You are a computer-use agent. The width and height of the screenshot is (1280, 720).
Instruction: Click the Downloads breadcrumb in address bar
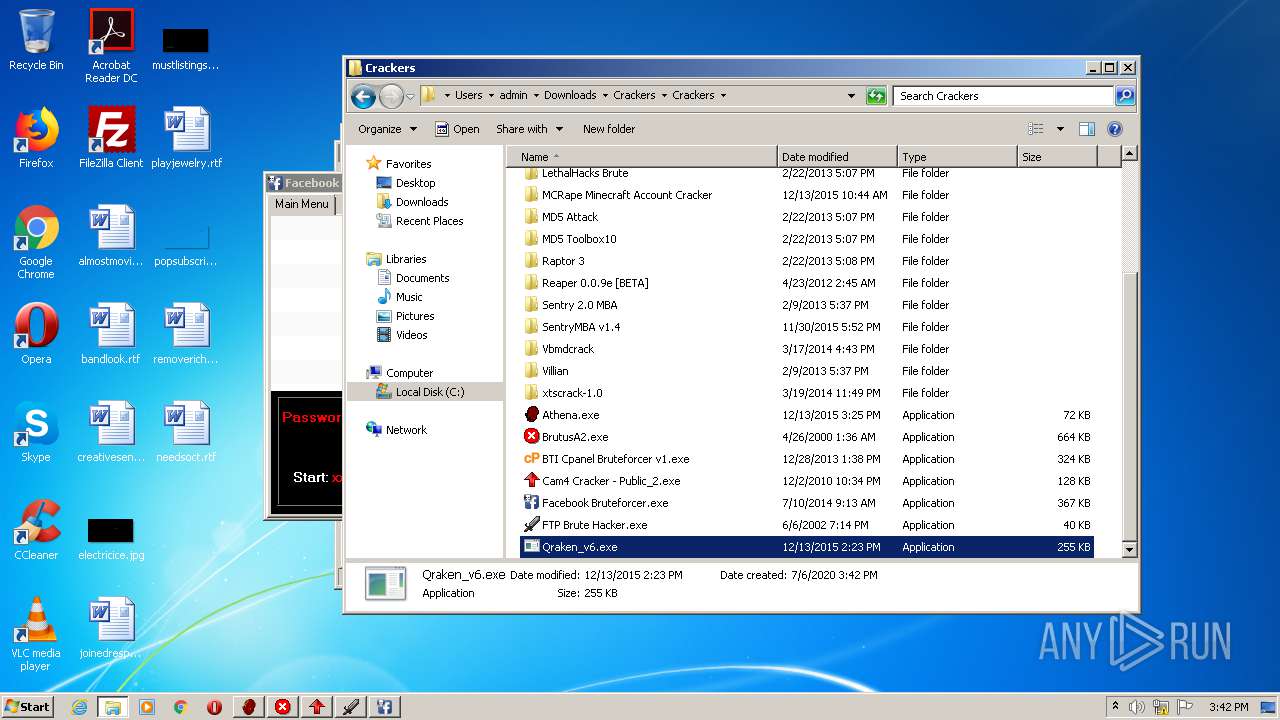pos(570,95)
